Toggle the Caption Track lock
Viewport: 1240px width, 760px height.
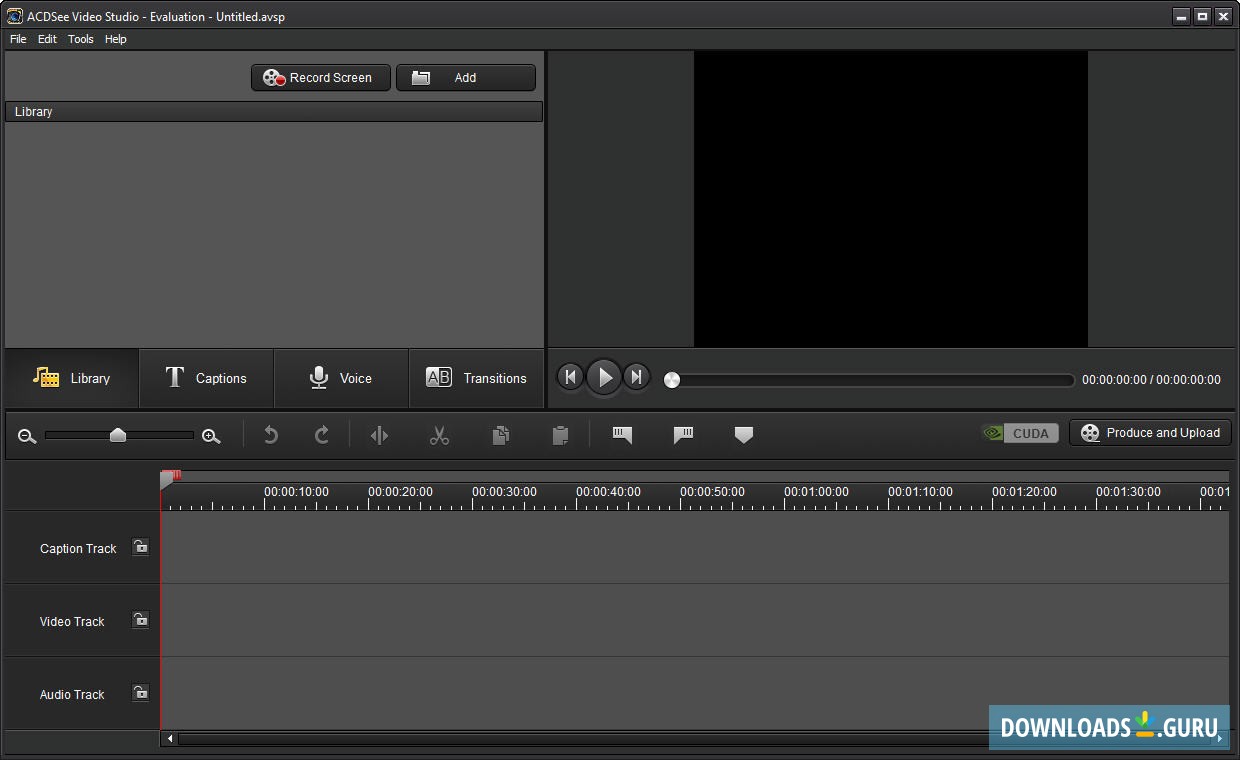[x=141, y=547]
